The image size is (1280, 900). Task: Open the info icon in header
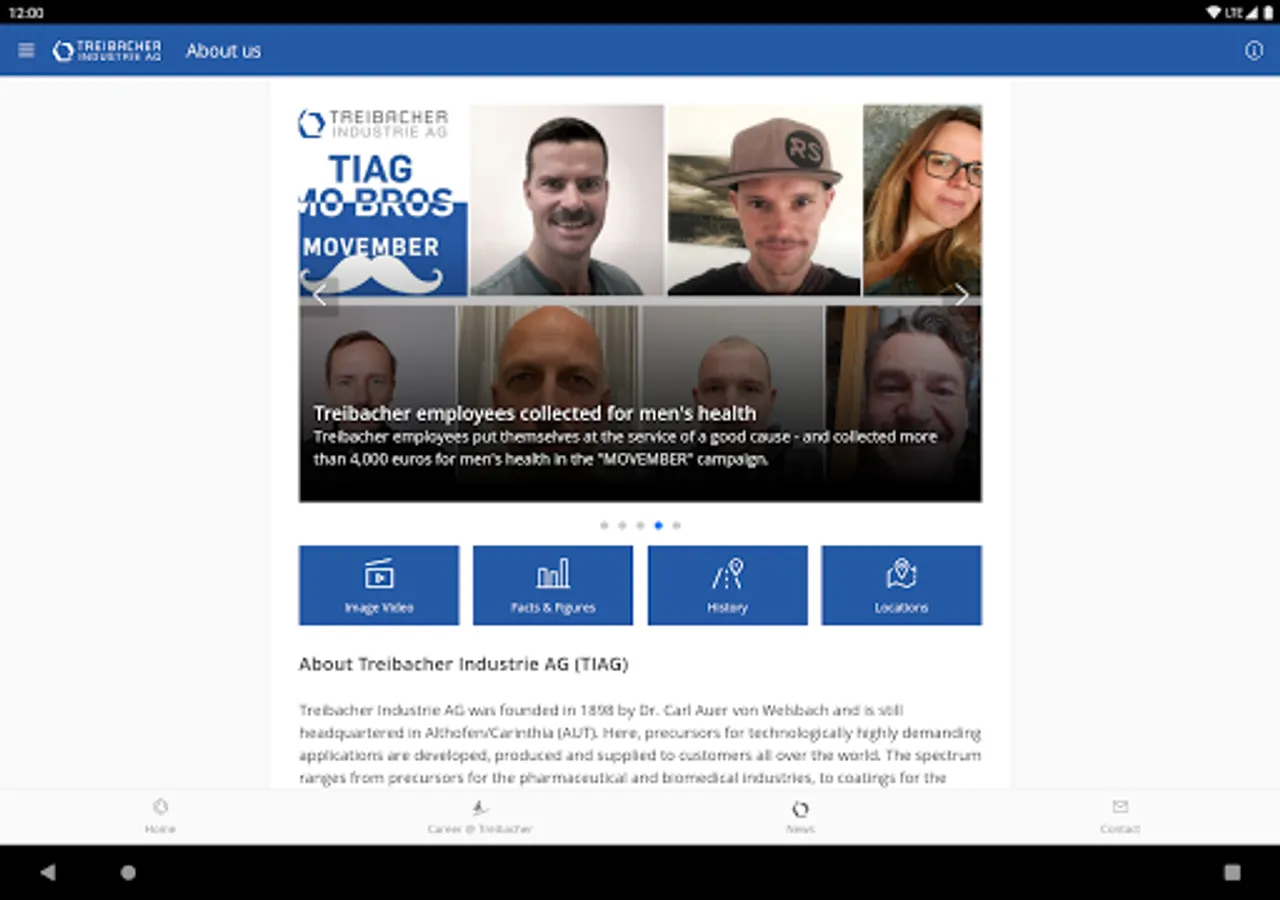pyautogui.click(x=1253, y=51)
